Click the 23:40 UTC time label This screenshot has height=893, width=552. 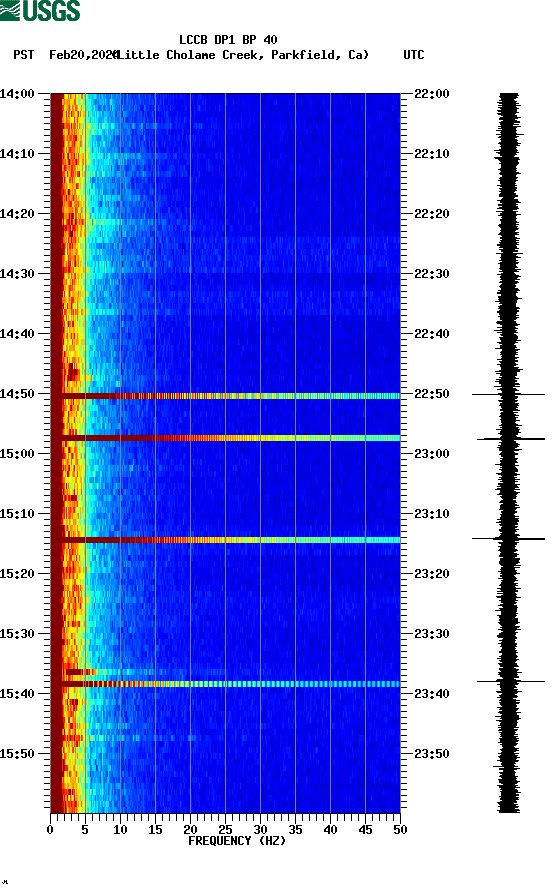click(432, 694)
